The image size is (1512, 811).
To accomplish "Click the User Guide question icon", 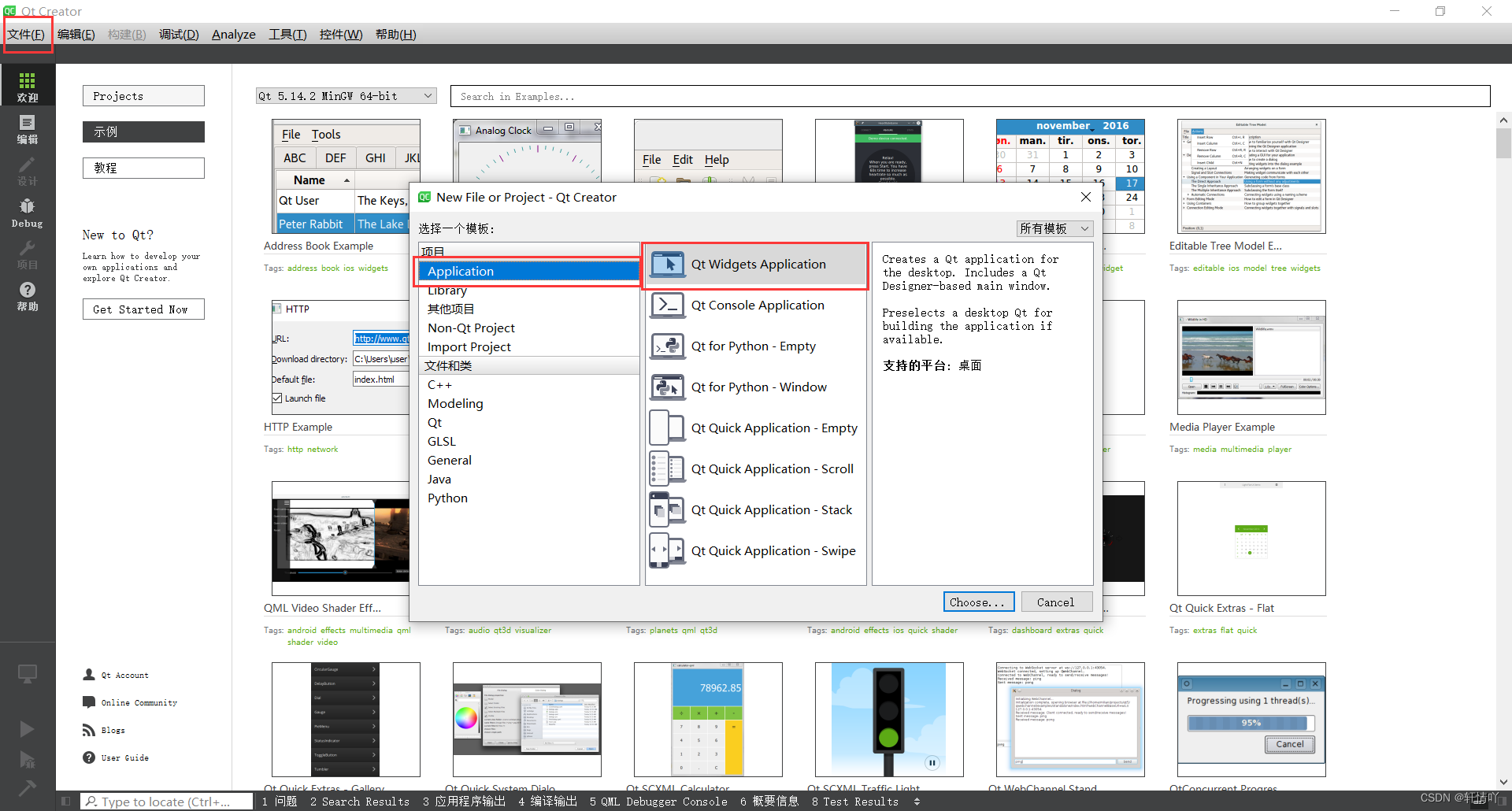I will [x=89, y=757].
